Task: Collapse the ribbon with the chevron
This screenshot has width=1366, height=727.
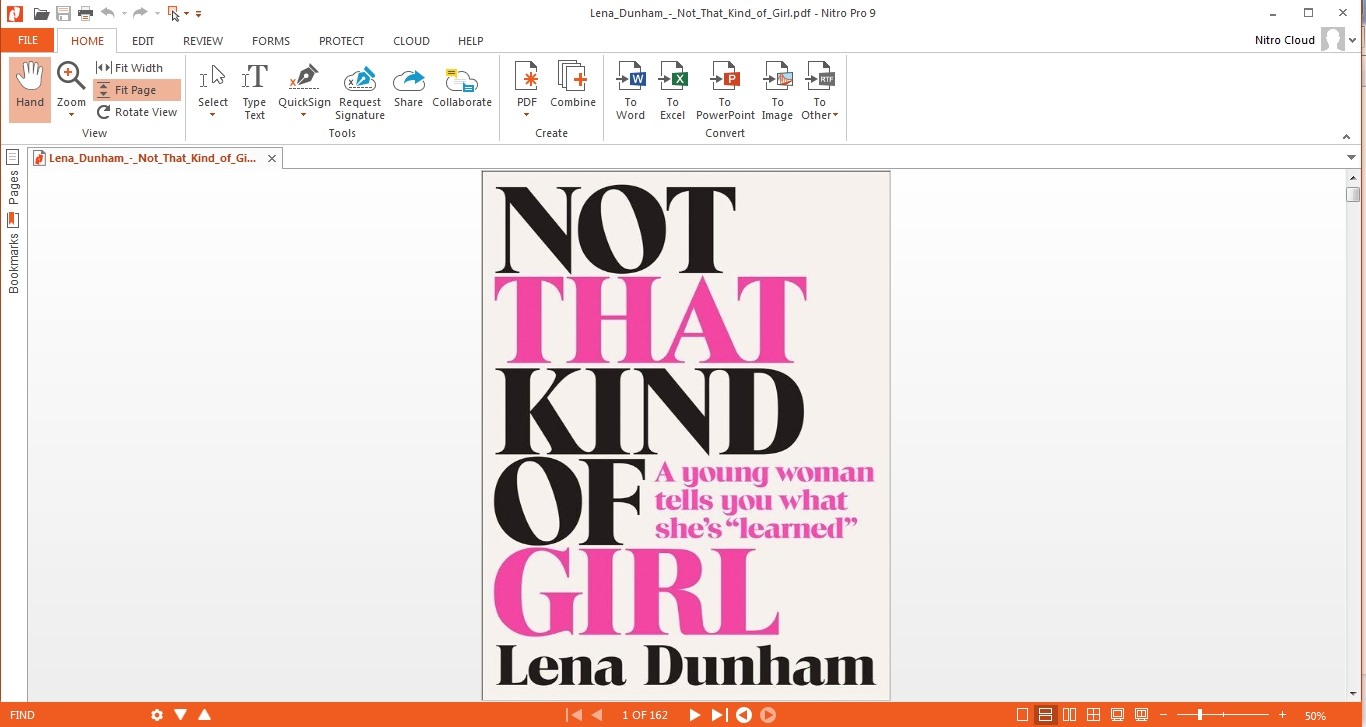Action: point(1346,137)
